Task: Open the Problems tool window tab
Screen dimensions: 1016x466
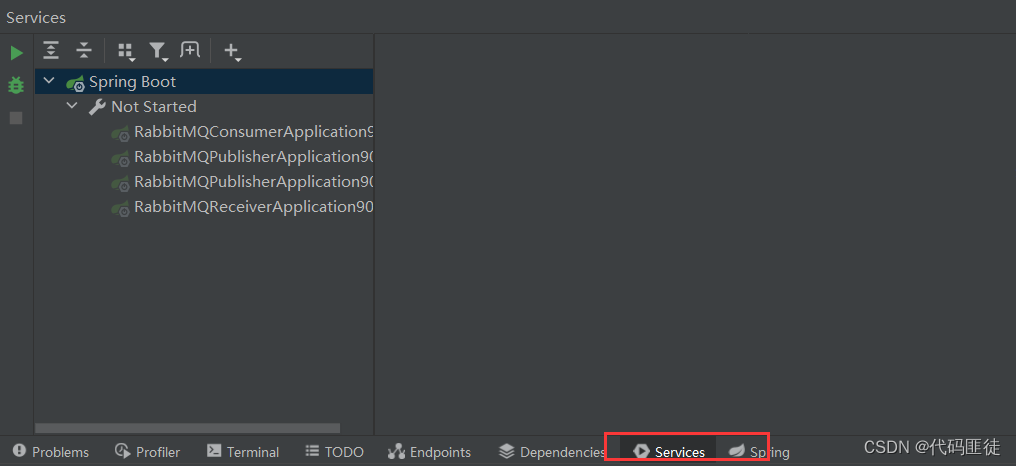Action: point(51,452)
